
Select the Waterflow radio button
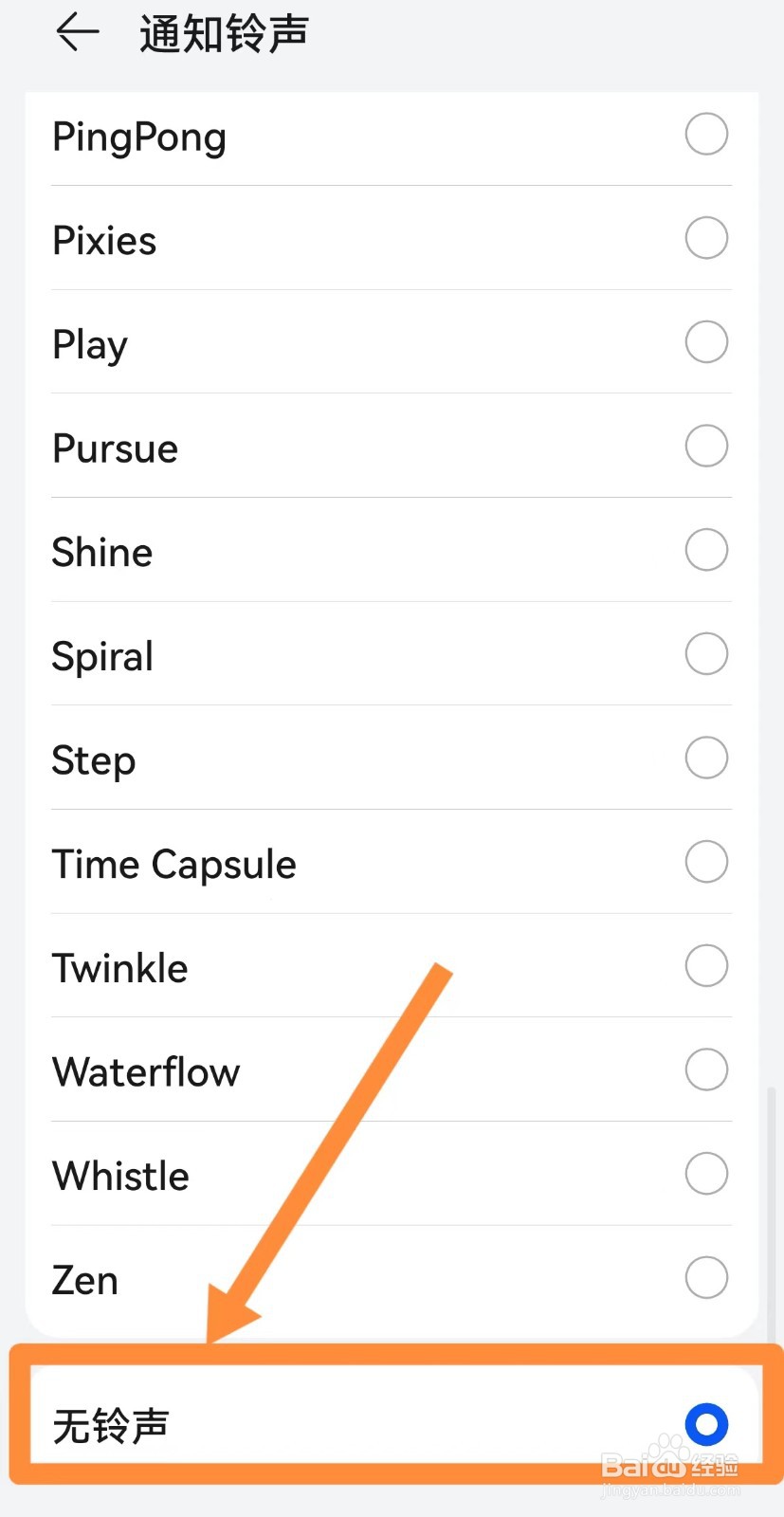pos(706,1069)
